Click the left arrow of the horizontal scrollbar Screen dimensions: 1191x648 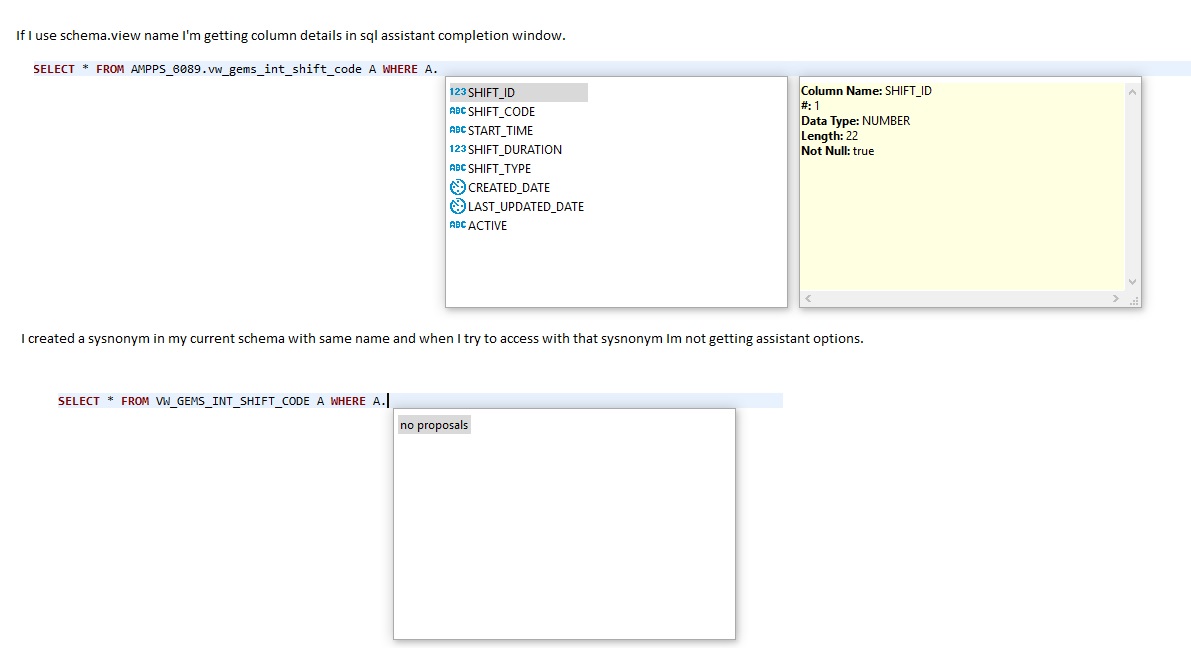coord(809,297)
